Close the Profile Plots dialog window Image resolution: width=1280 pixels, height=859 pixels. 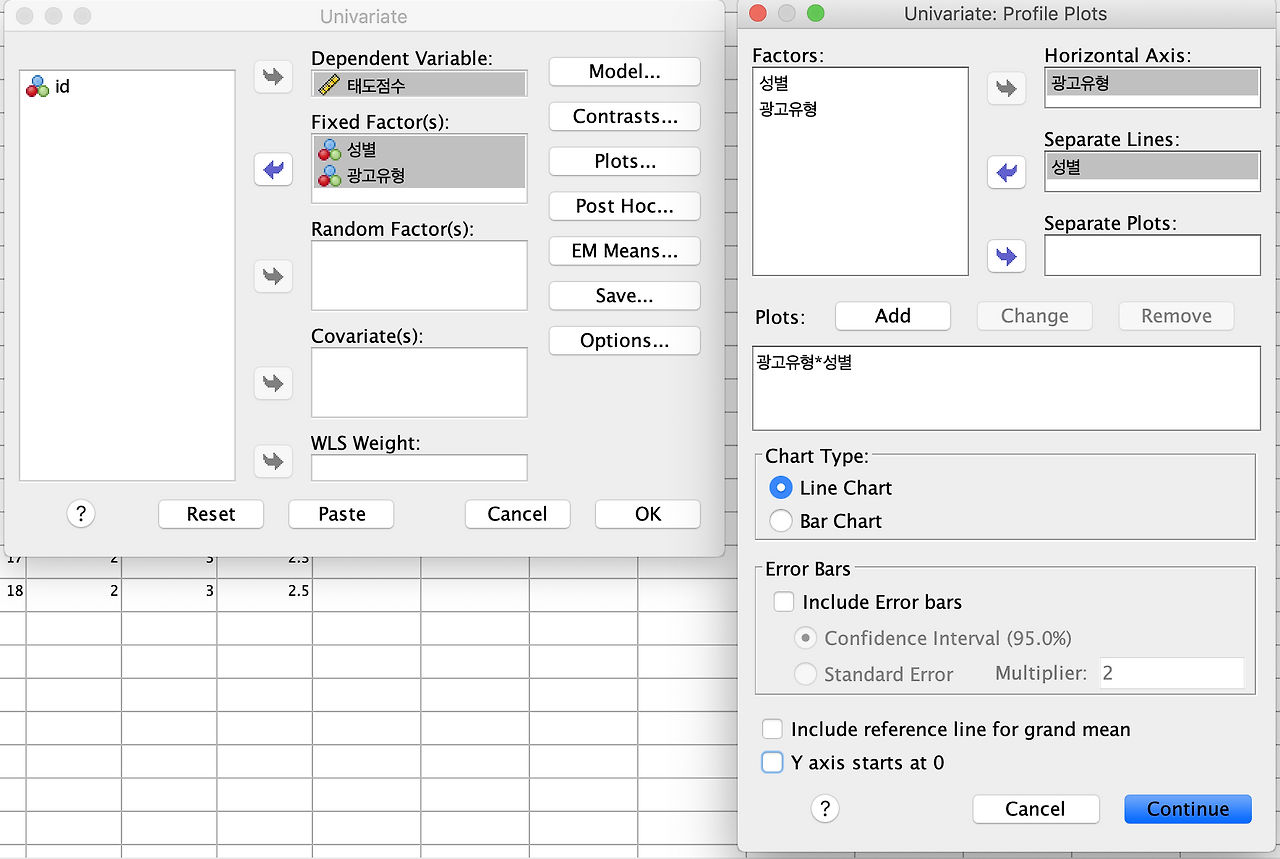coord(757,14)
